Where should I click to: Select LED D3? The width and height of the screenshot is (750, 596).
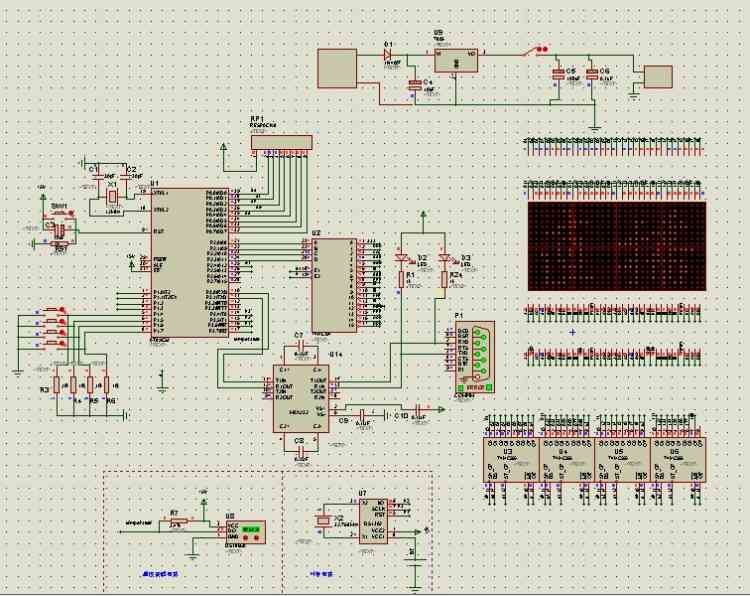(444, 258)
